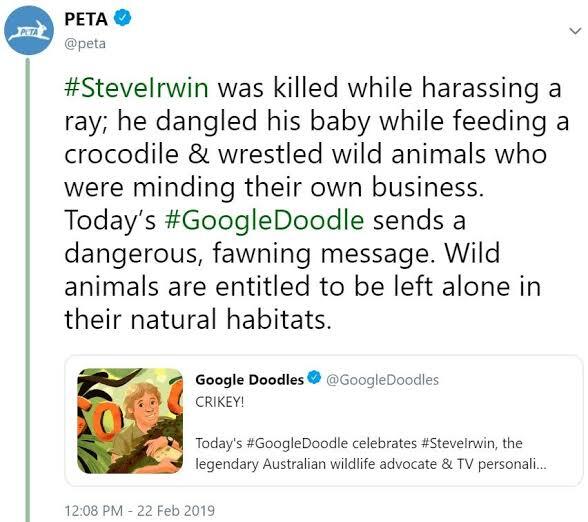Viewport: 588px width, 522px height.
Task: Click the bunny logo inside PETA avatar
Action: 29,32
